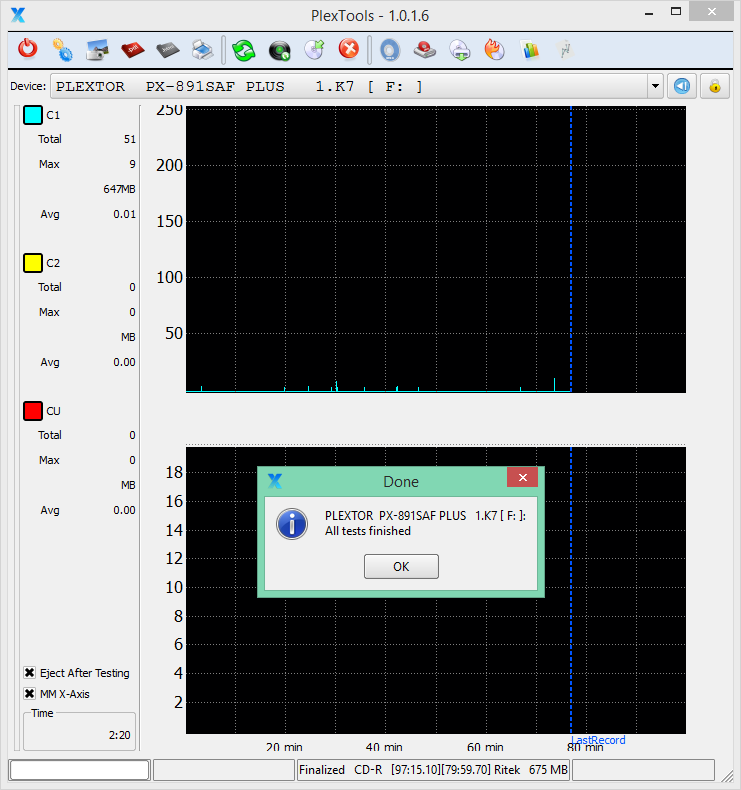Maximize the PlexTools window
This screenshot has width=741, height=790.
click(x=676, y=11)
